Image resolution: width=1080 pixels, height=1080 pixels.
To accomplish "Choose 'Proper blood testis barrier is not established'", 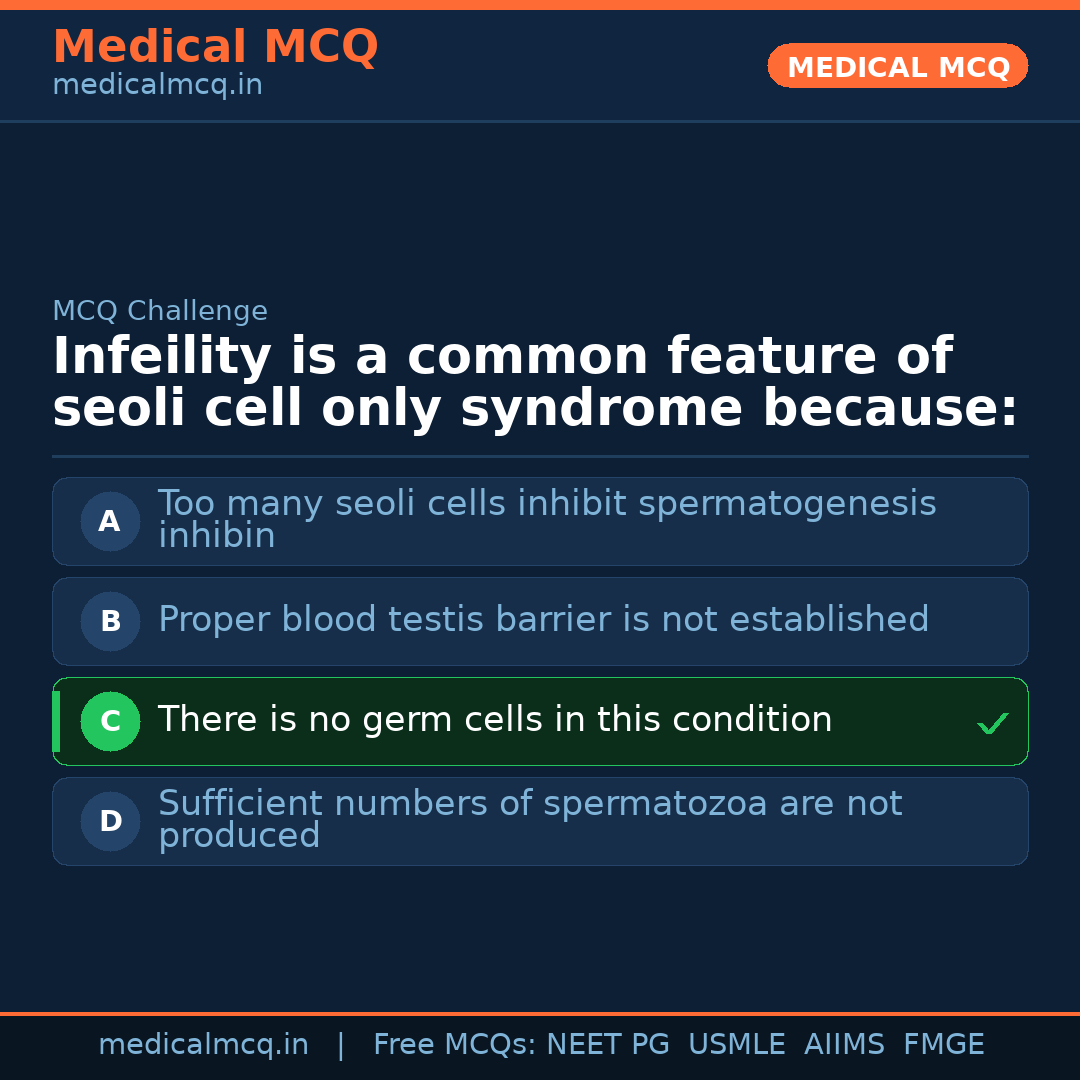I will pyautogui.click(x=543, y=620).
